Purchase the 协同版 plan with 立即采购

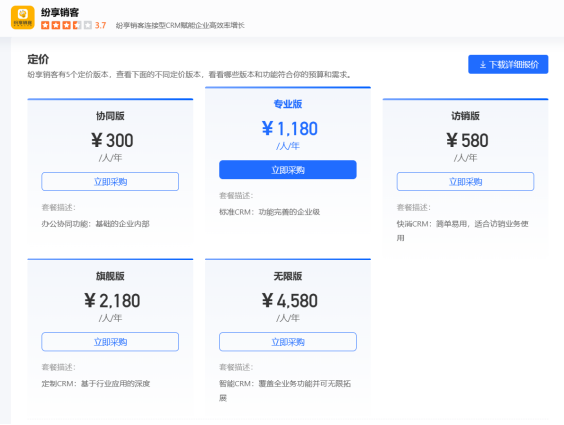click(x=110, y=182)
